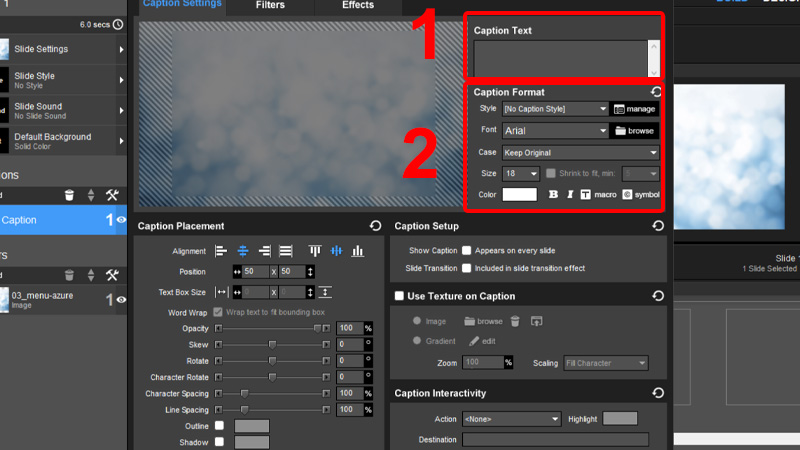800x450 pixels.
Task: Toggle Shrink to fit checkbox
Action: click(551, 173)
